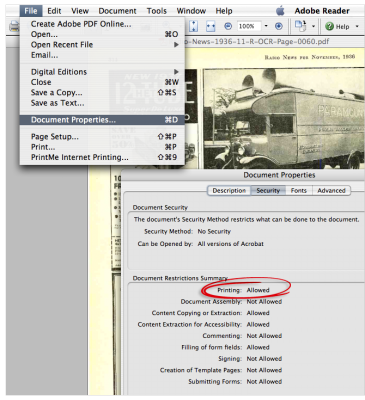Click the PDF filename in window title
Viewport: 365px width, 400px height.
coord(257,42)
